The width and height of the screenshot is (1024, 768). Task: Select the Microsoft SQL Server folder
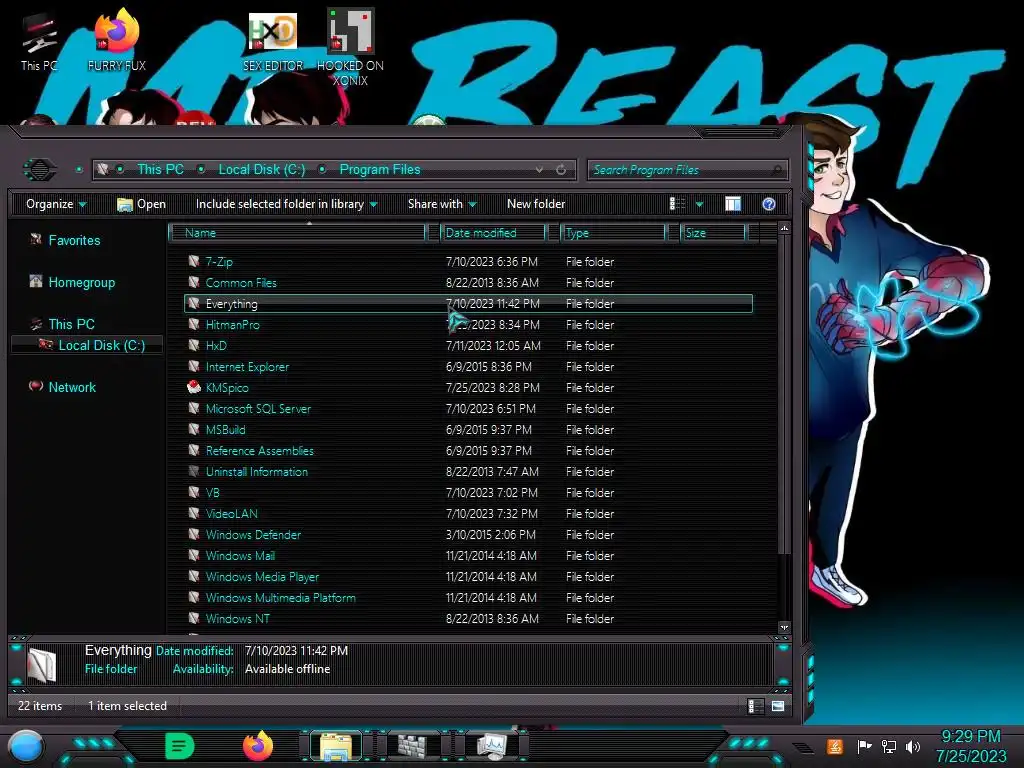(x=258, y=409)
